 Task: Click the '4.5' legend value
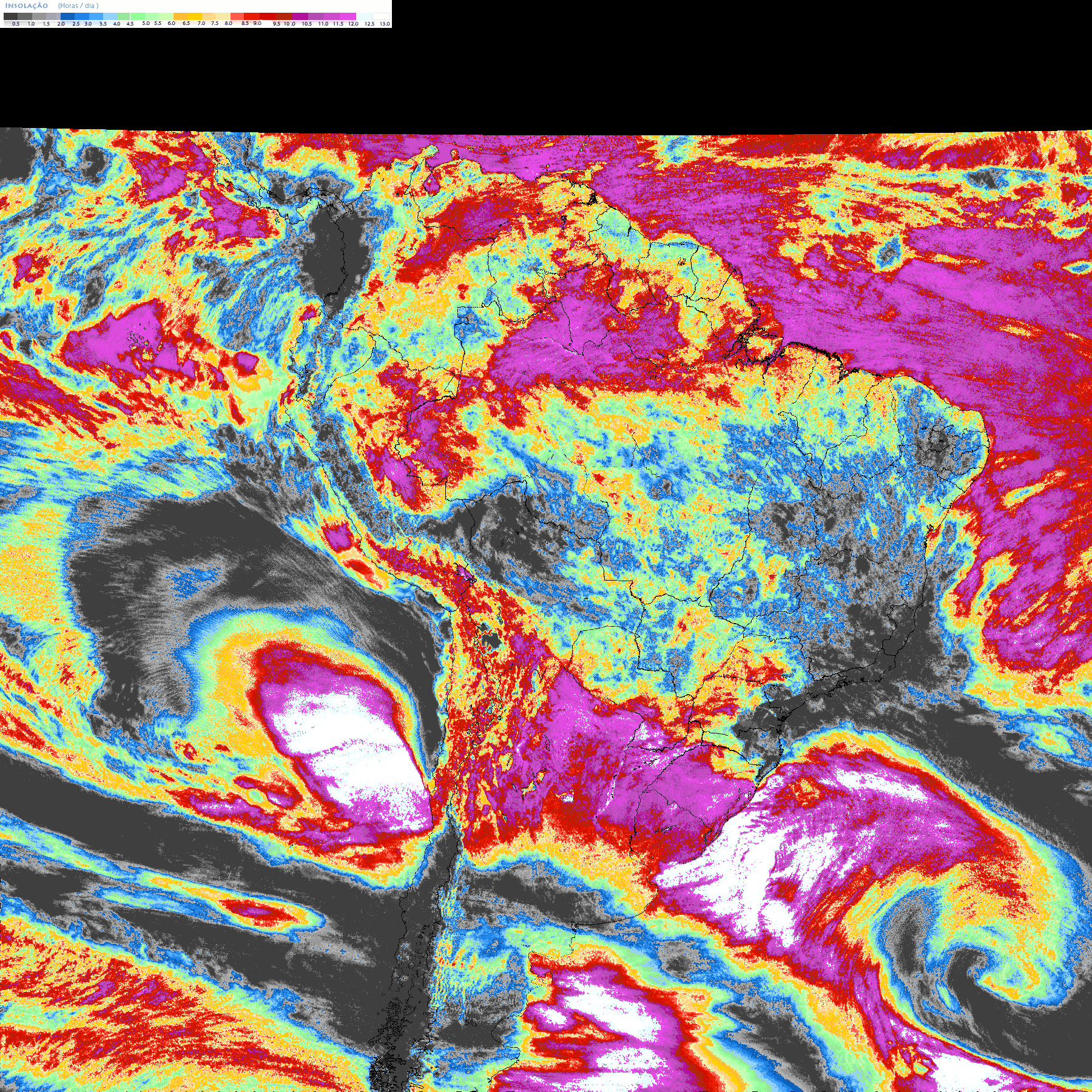coord(130,24)
